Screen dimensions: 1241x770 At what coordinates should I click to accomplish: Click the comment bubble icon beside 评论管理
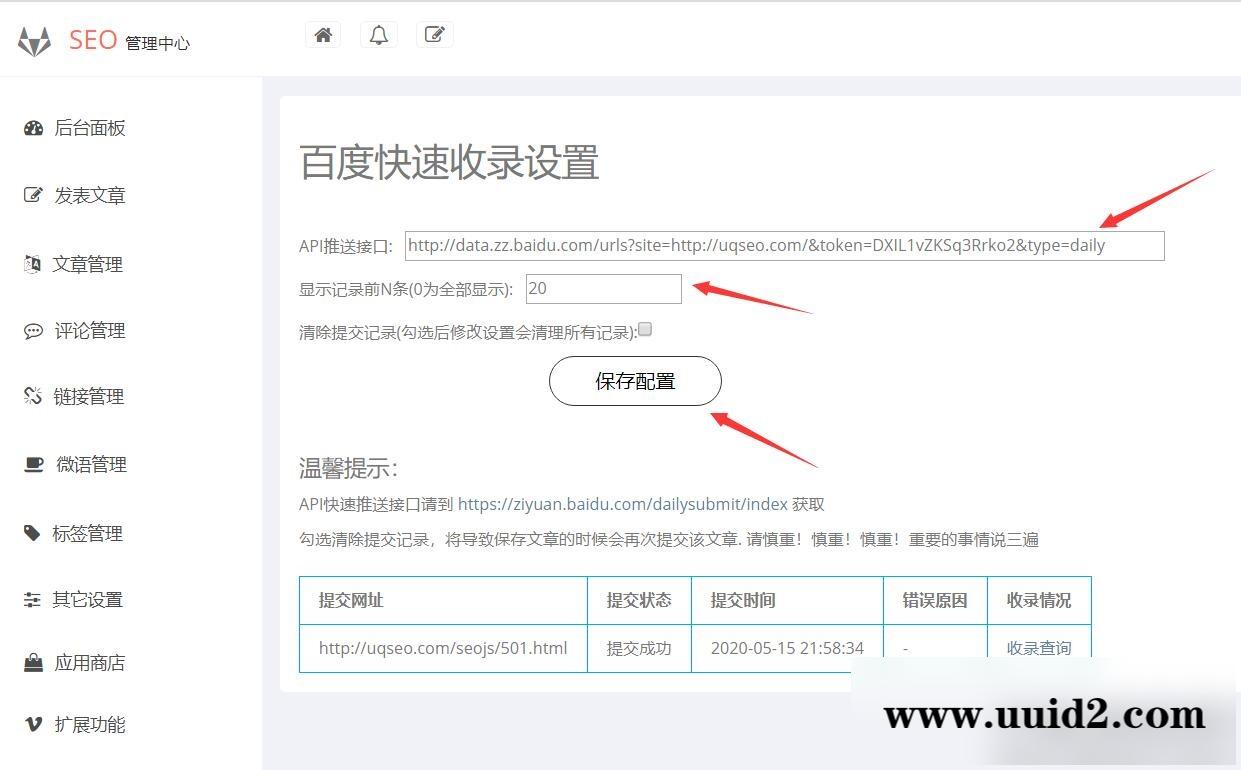tap(32, 331)
